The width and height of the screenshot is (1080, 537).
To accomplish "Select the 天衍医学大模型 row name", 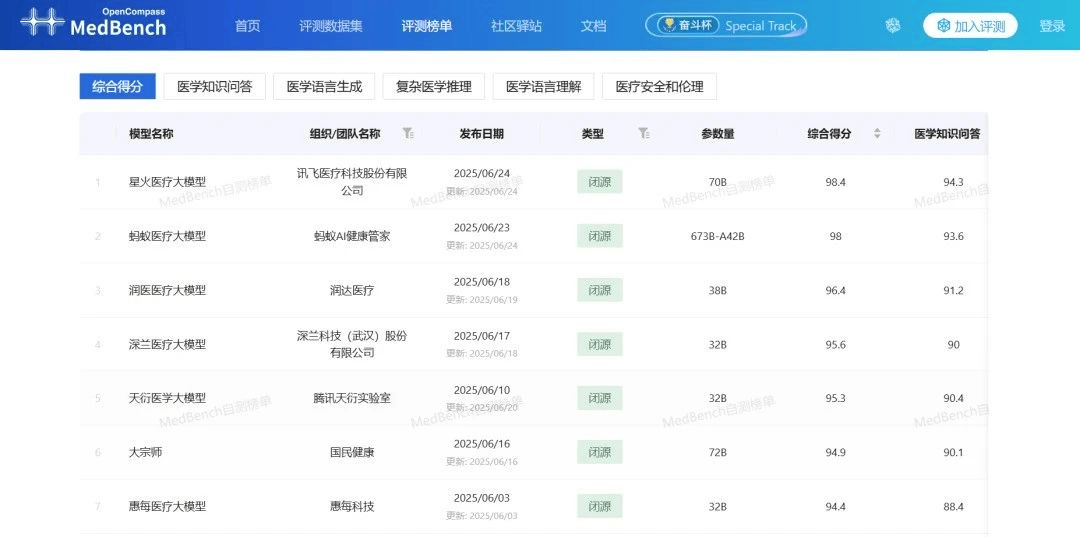I will pos(167,399).
